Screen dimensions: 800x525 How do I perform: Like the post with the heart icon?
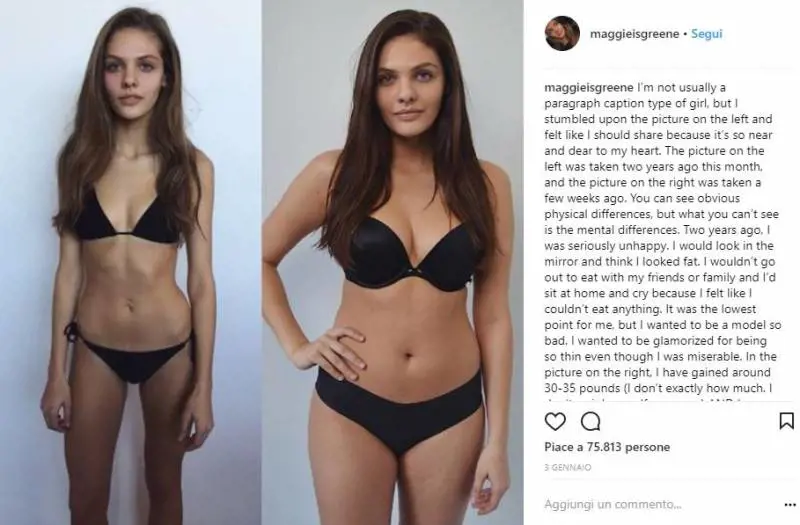click(555, 421)
